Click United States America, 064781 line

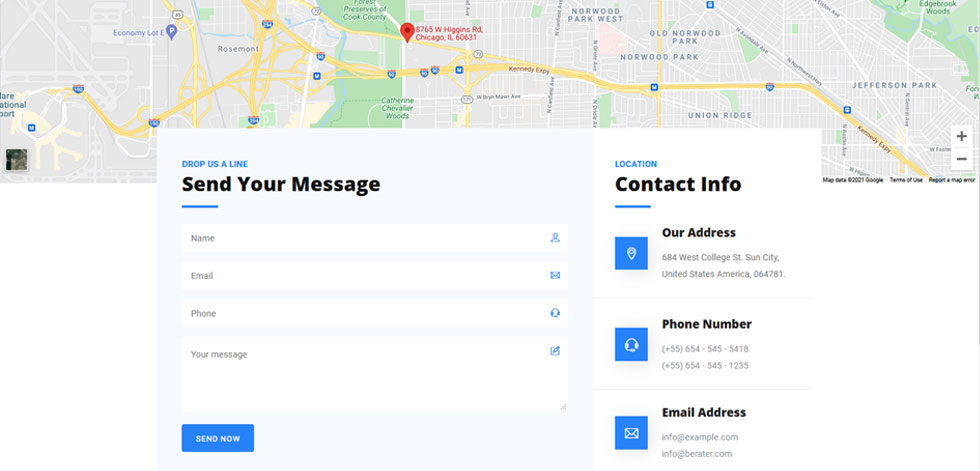pyautogui.click(x=724, y=274)
